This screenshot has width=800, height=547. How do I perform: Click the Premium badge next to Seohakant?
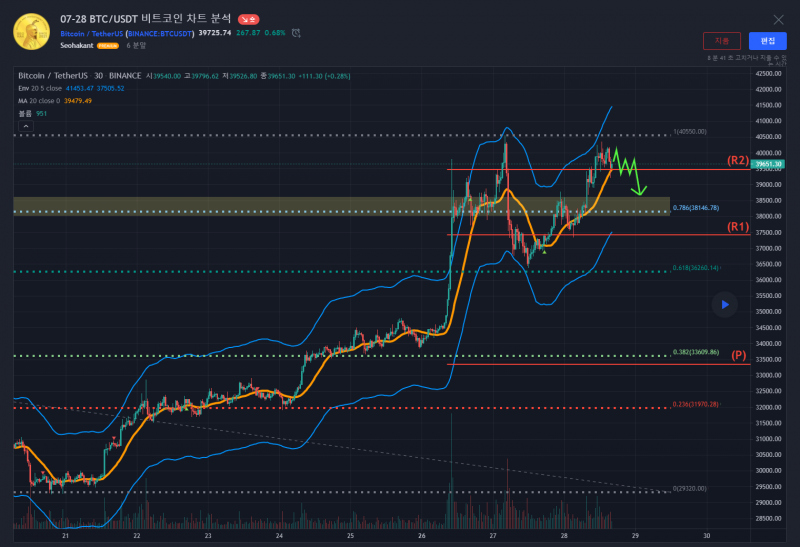click(x=107, y=46)
